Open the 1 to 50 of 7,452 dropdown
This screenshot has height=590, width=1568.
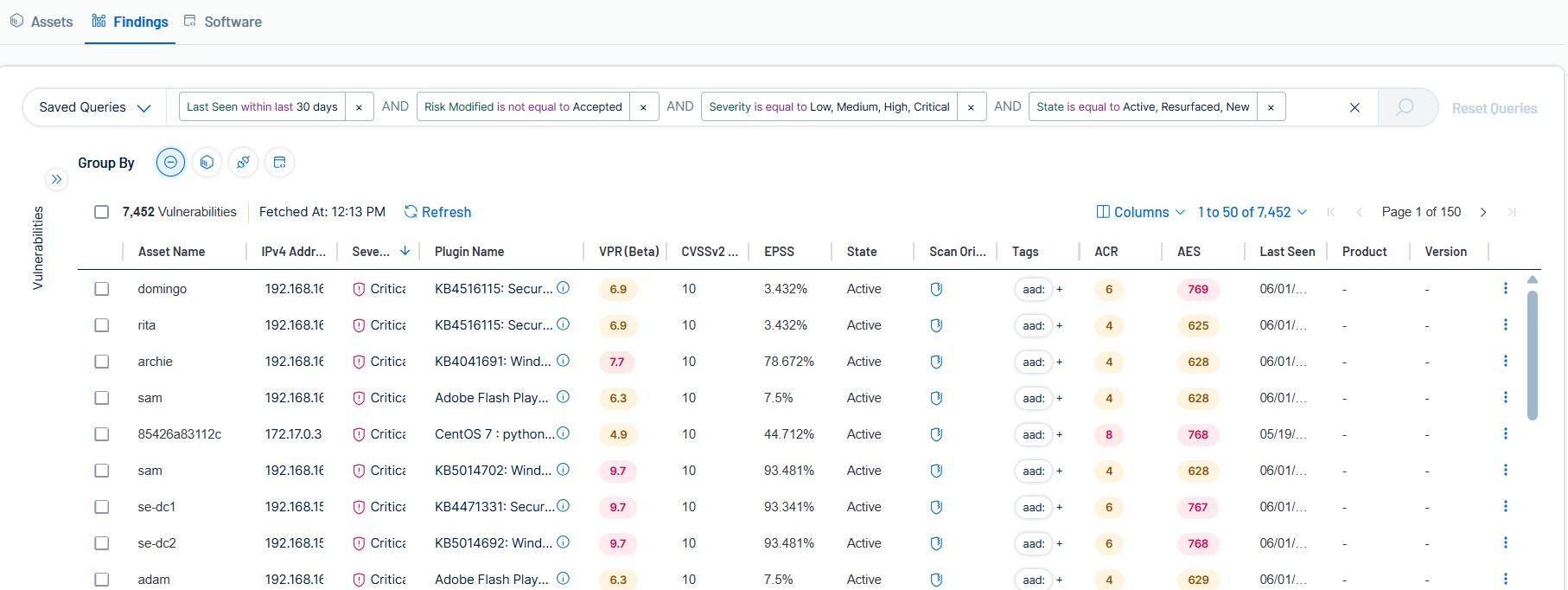tap(1252, 212)
